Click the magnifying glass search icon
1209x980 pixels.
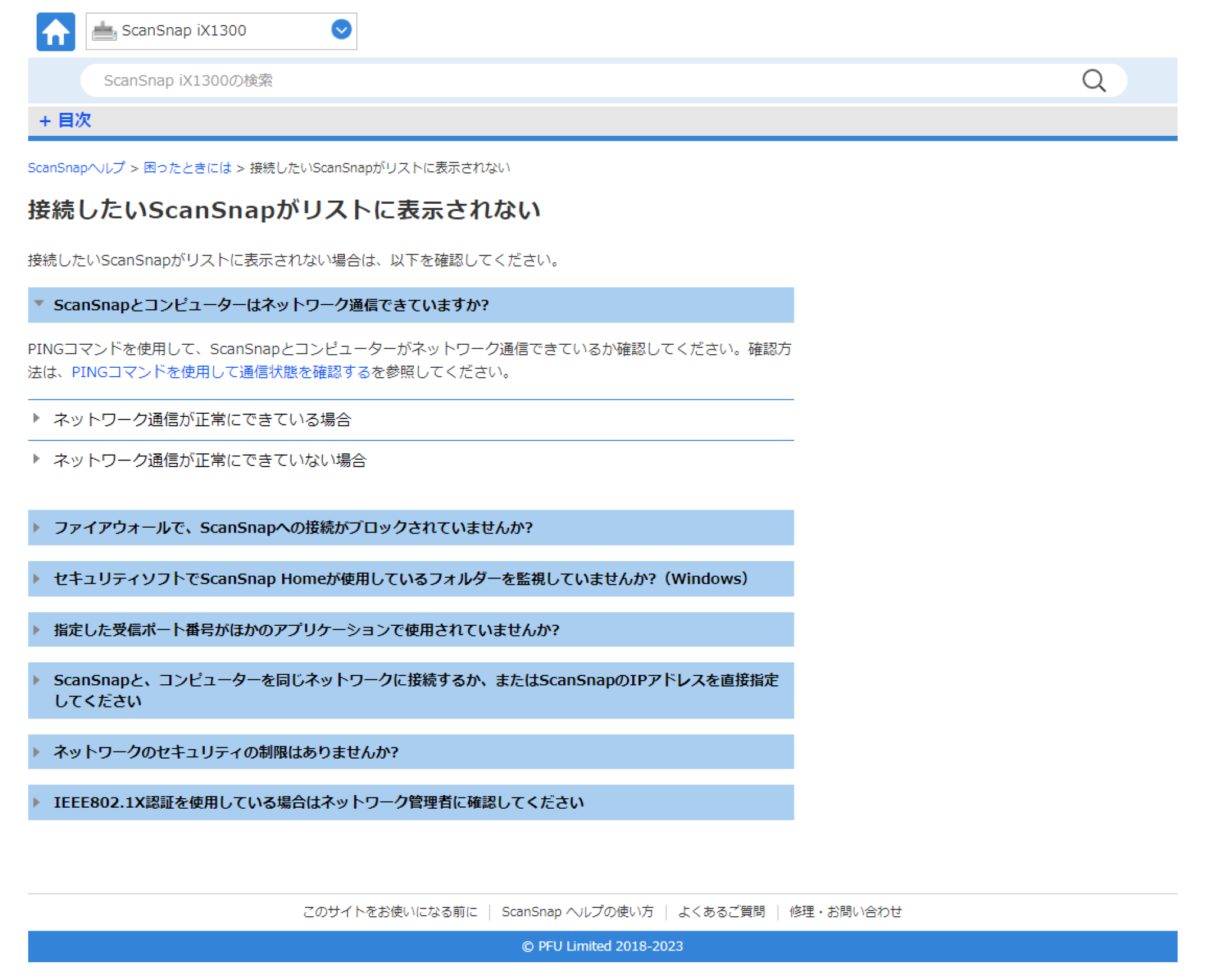(1093, 80)
